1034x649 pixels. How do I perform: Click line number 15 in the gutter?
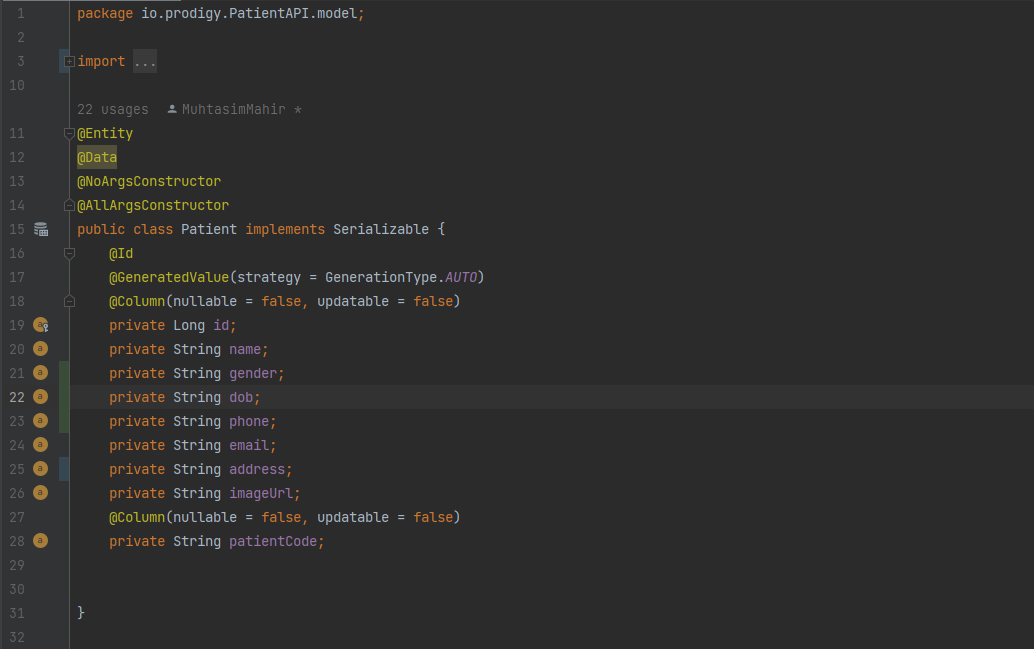(17, 230)
